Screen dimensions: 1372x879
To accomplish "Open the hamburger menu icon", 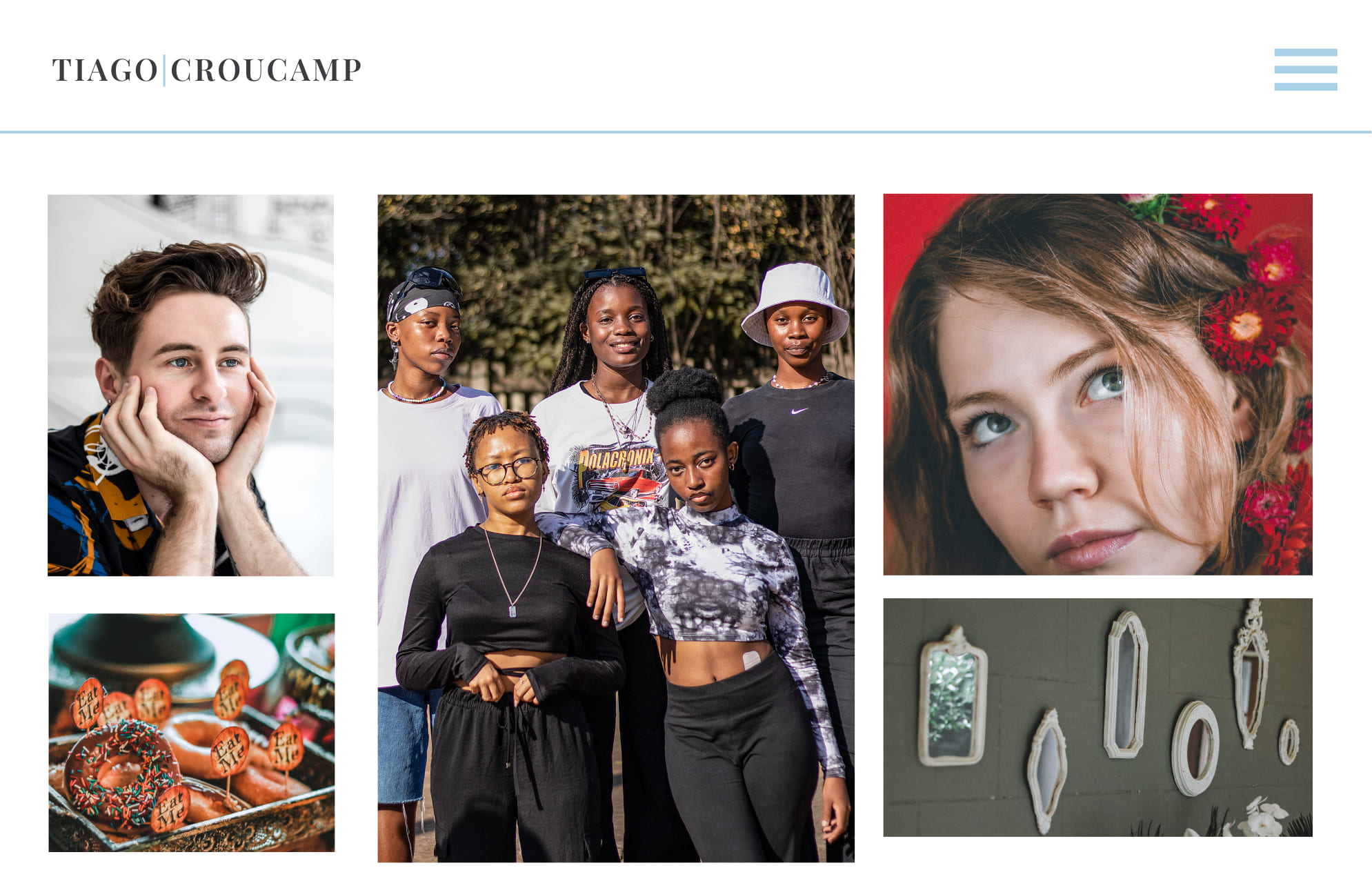I will point(1305,70).
